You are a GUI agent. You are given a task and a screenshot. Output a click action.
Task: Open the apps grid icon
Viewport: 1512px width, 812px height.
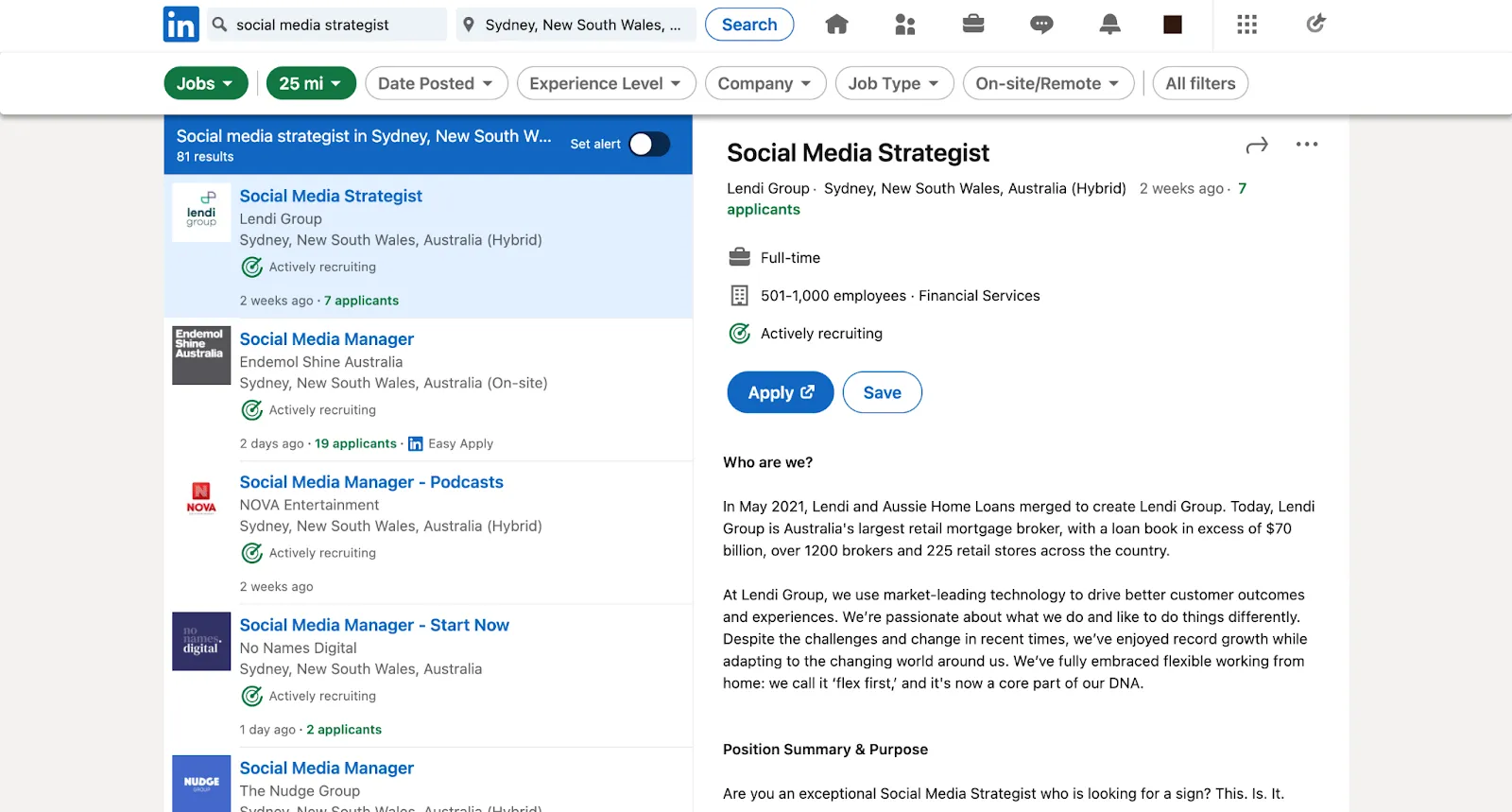[1246, 25]
